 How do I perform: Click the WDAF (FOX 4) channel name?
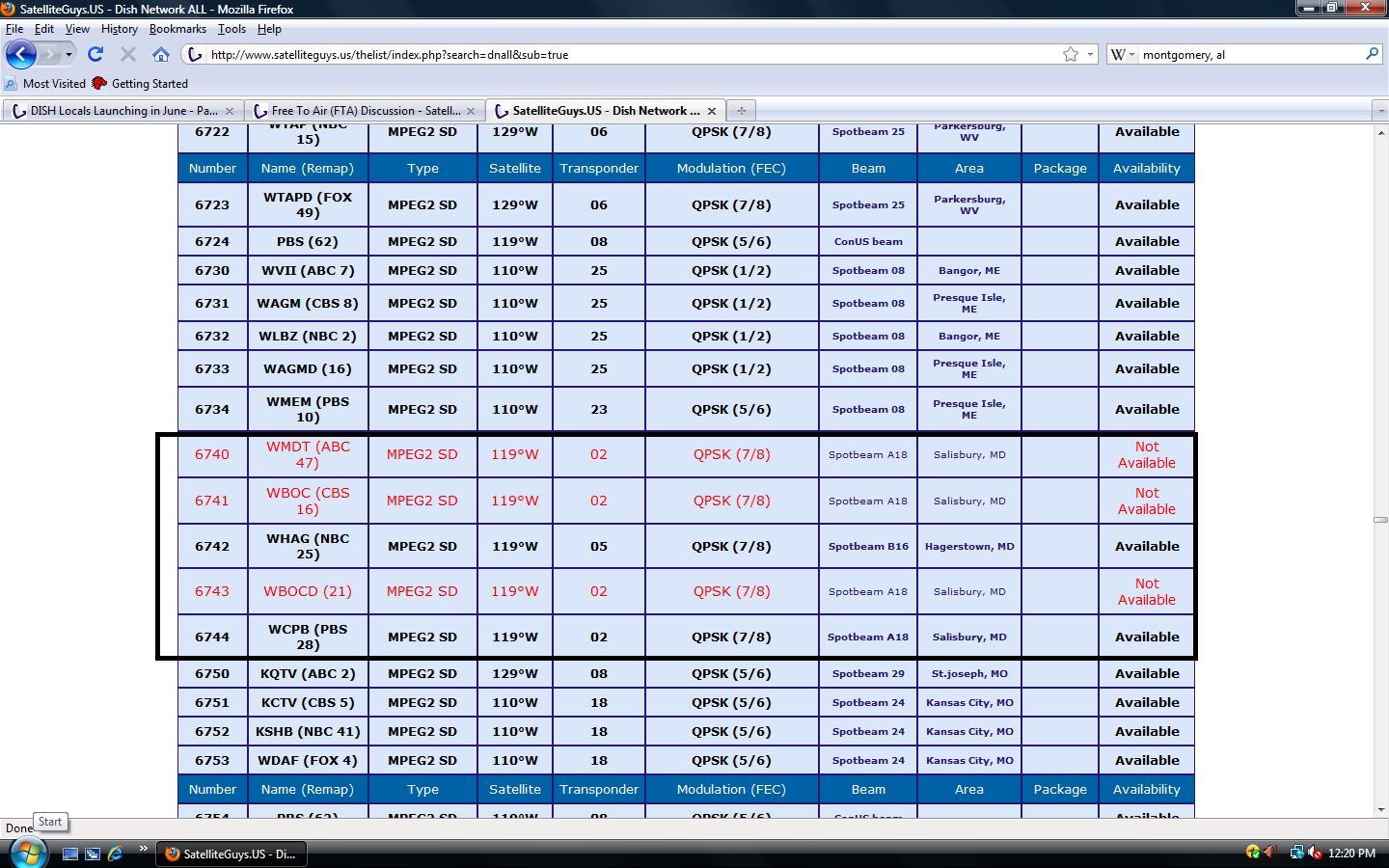[x=308, y=760]
